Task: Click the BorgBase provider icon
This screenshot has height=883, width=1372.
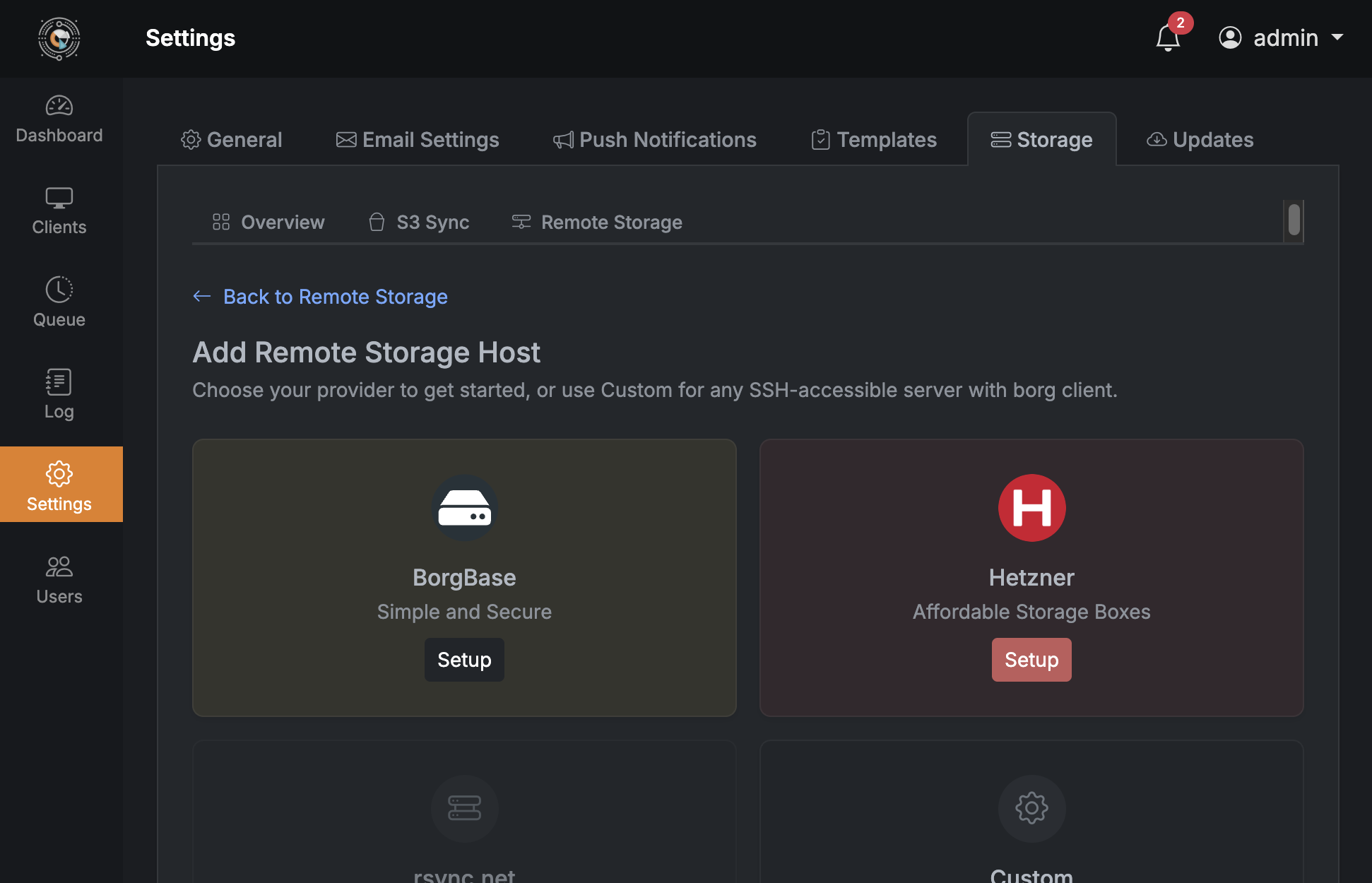Action: tap(464, 507)
